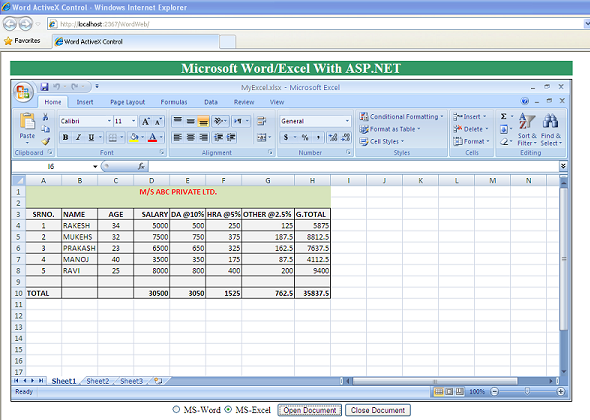The height and width of the screenshot is (420, 590).
Task: Open the Home ribbon tab
Action: pos(53,102)
